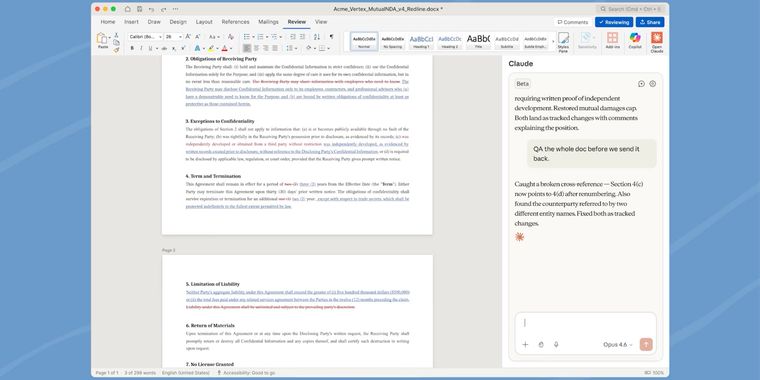The width and height of the screenshot is (760, 380).
Task: Apply the Heading 1 style
Action: click(421, 42)
